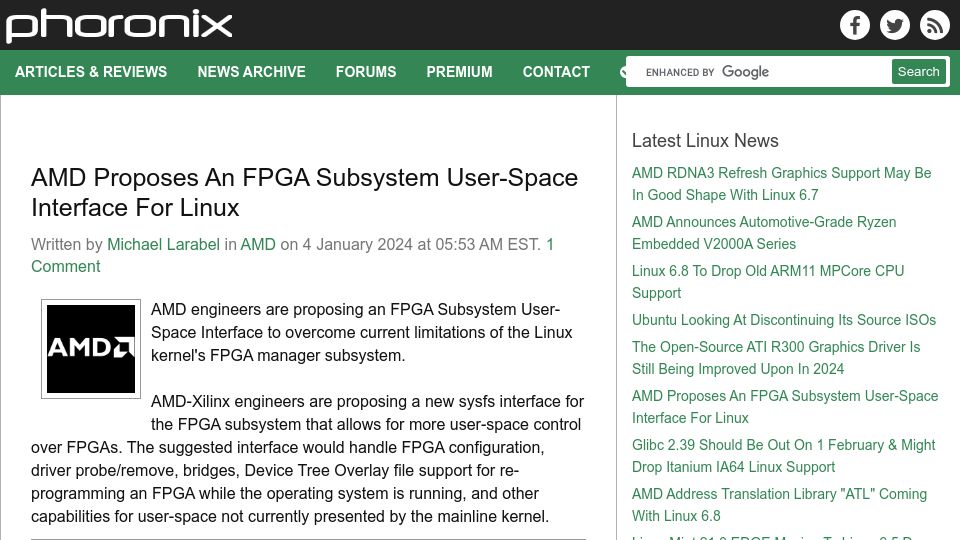The image size is (960, 540).
Task: Click the green Search button
Action: (x=918, y=72)
